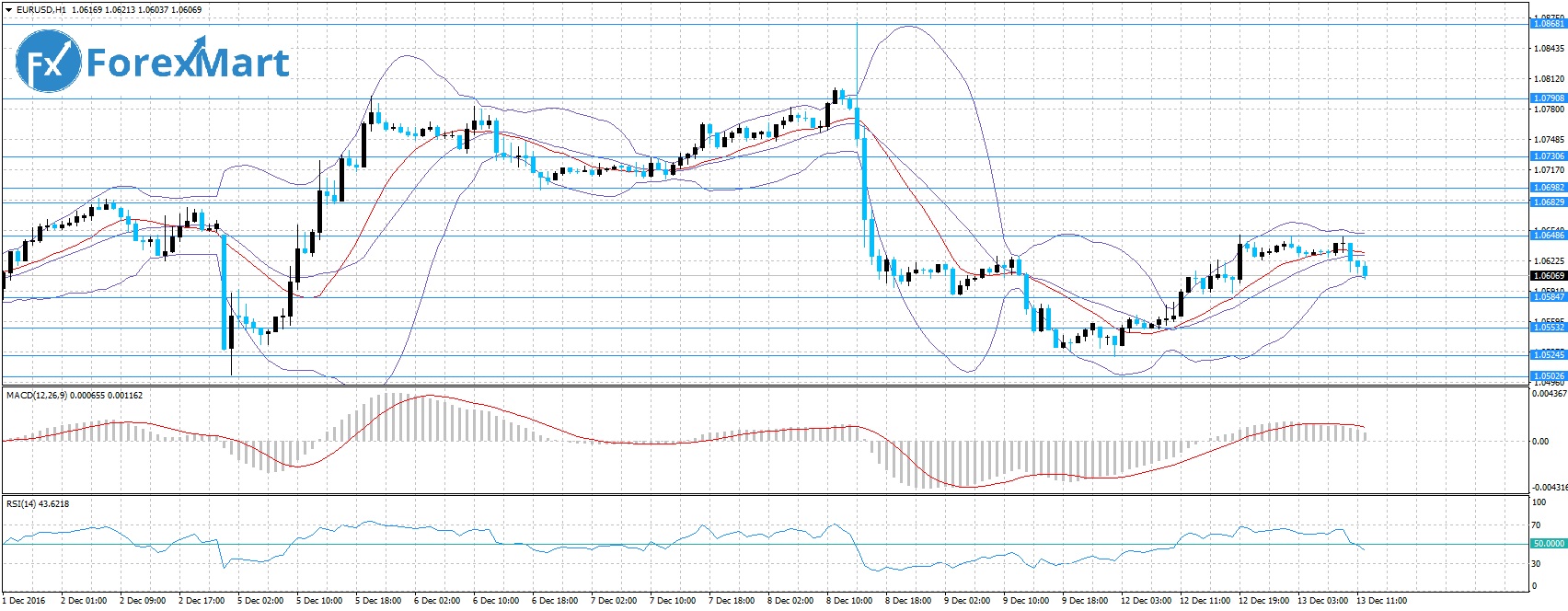Select the 1.08681 horizontal level price tag

1548,24
